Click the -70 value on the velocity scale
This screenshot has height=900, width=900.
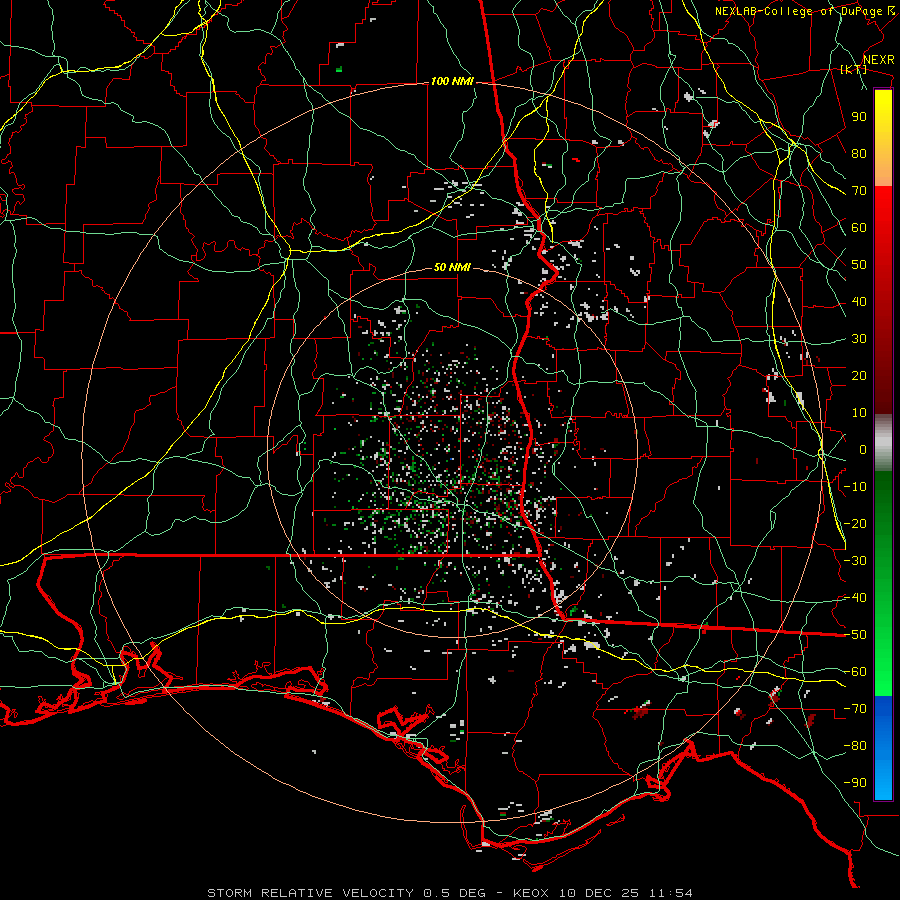(855, 709)
